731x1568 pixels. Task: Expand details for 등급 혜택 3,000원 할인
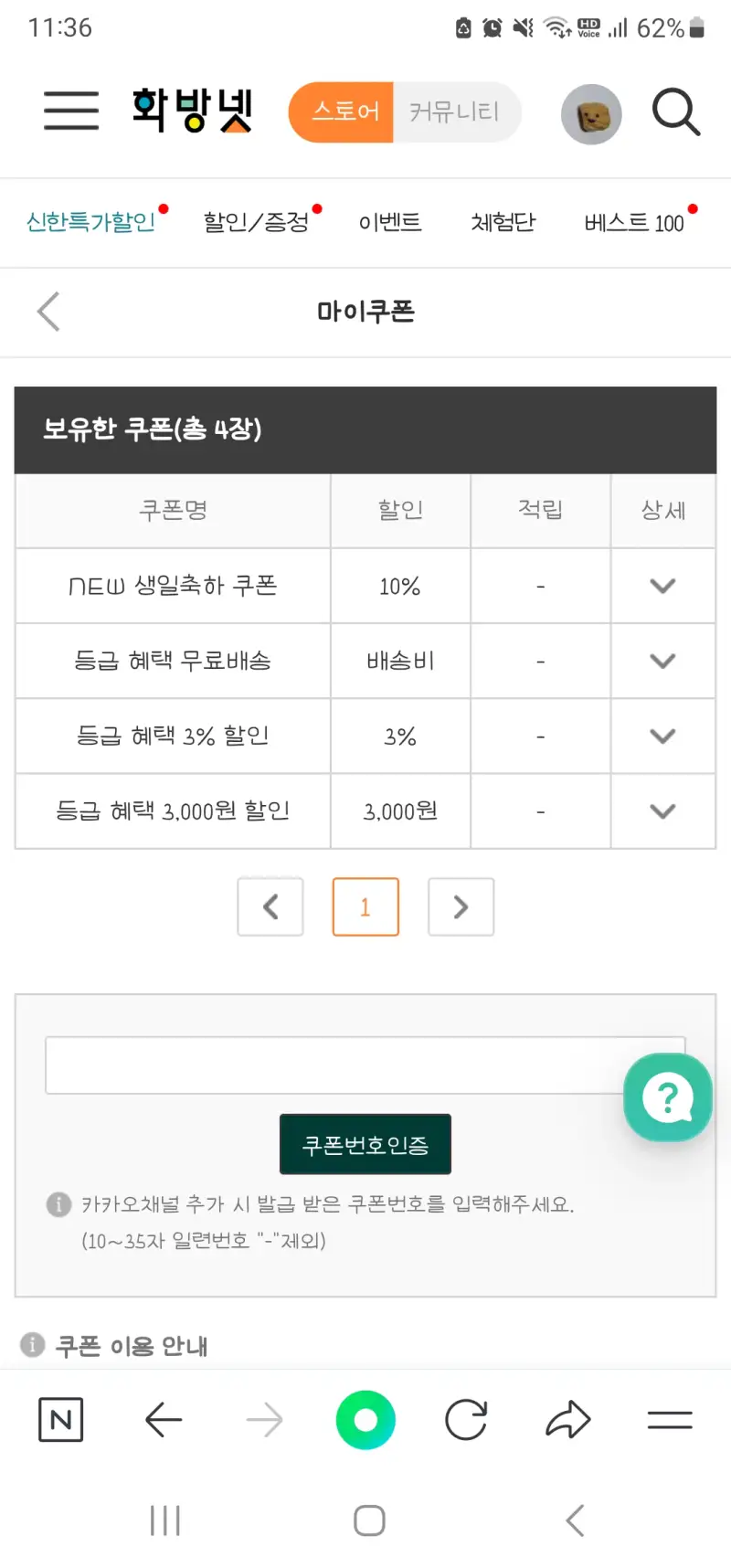[662, 810]
